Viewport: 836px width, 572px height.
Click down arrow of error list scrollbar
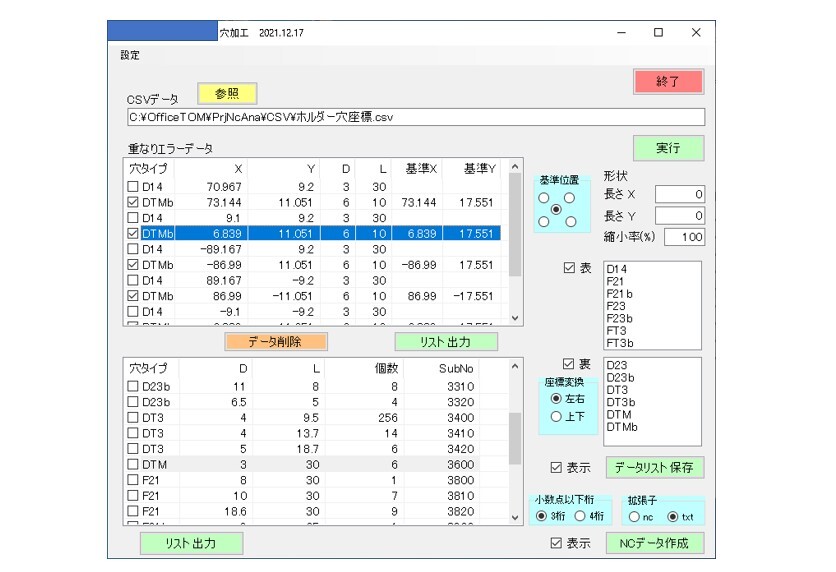pos(515,317)
